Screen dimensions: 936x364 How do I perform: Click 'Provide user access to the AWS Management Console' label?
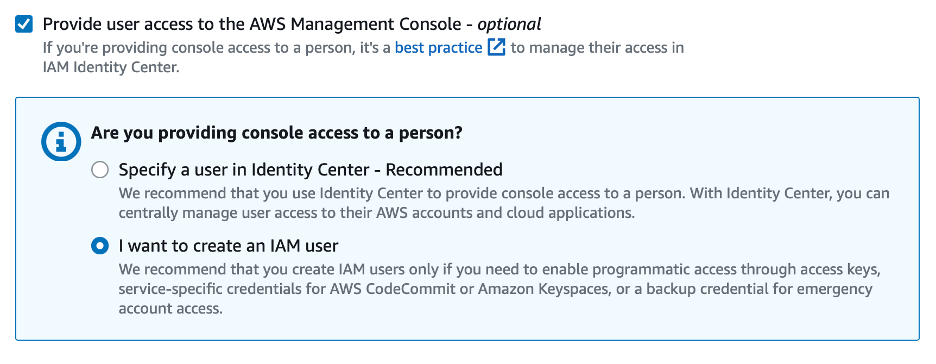292,24
